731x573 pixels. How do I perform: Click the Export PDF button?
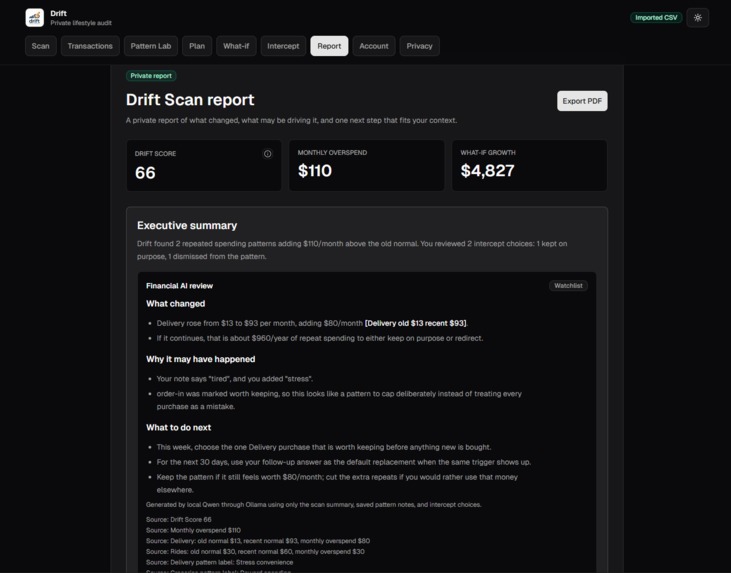tap(582, 101)
